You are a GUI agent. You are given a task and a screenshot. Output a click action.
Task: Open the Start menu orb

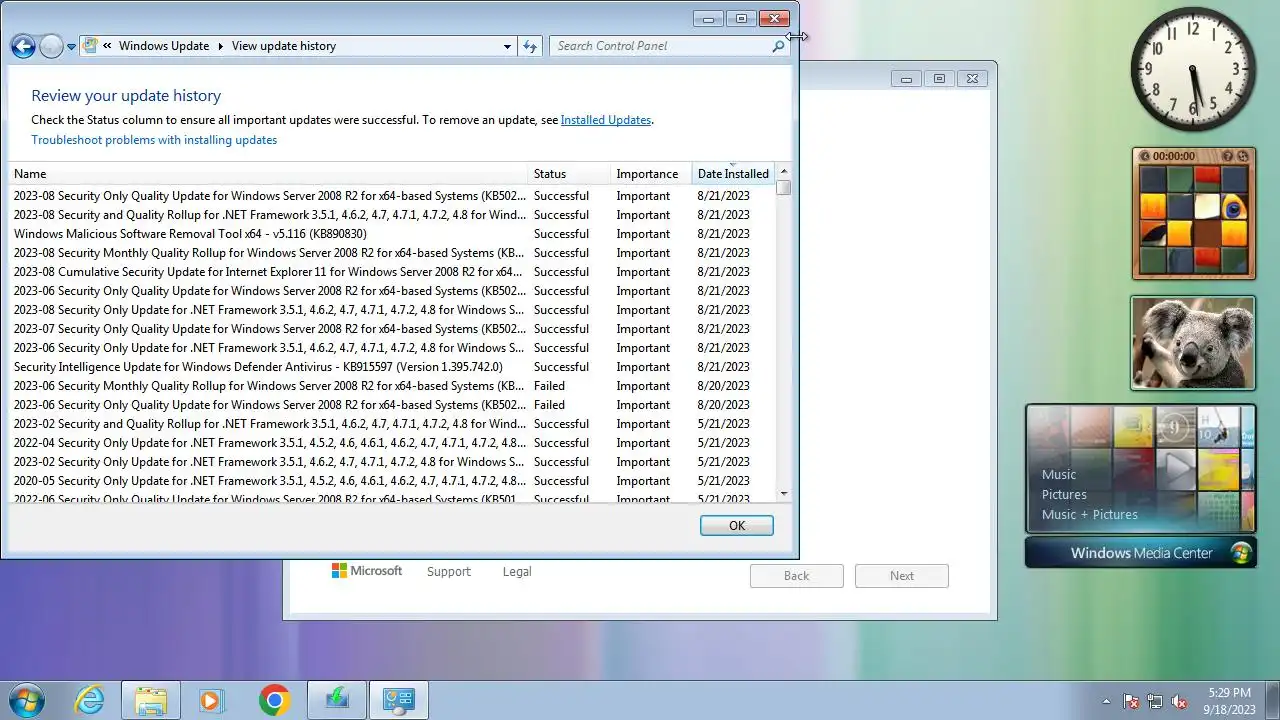click(28, 700)
